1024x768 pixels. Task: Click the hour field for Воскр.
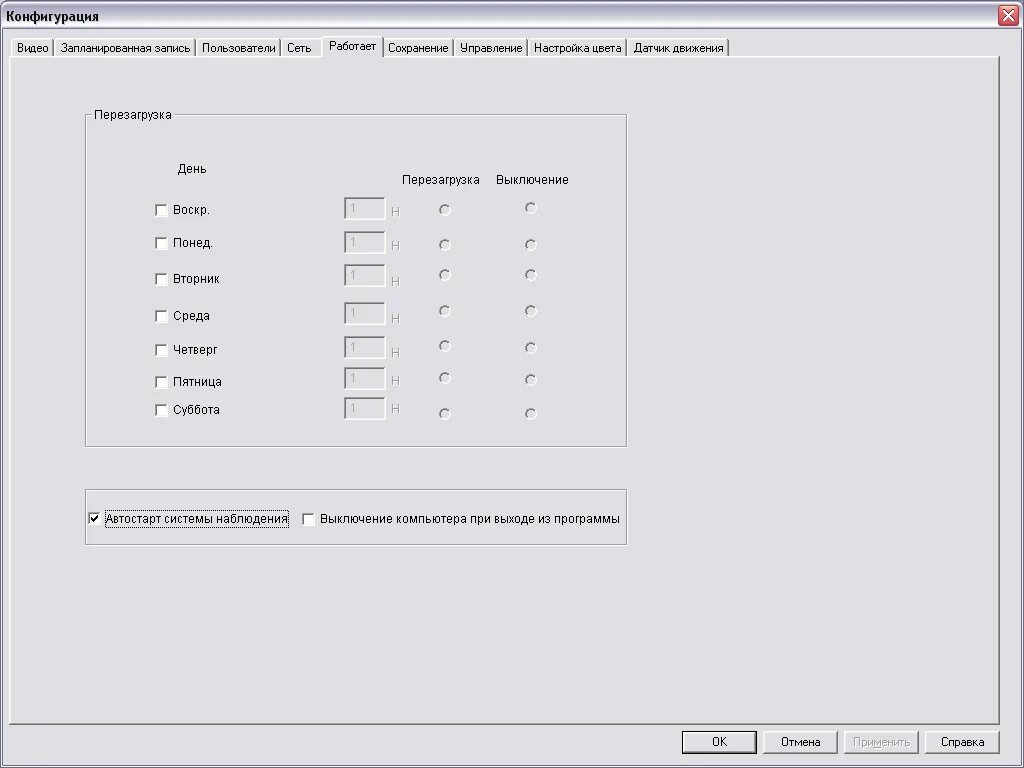[364, 209]
